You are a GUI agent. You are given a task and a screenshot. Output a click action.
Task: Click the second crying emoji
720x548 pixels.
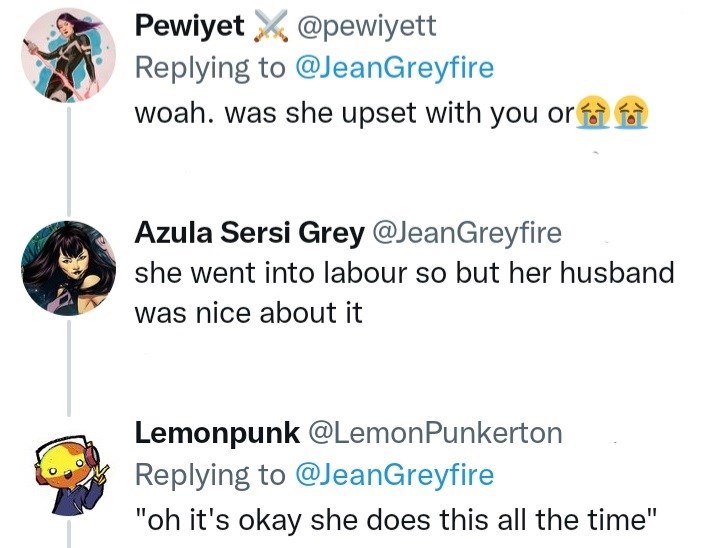630,113
